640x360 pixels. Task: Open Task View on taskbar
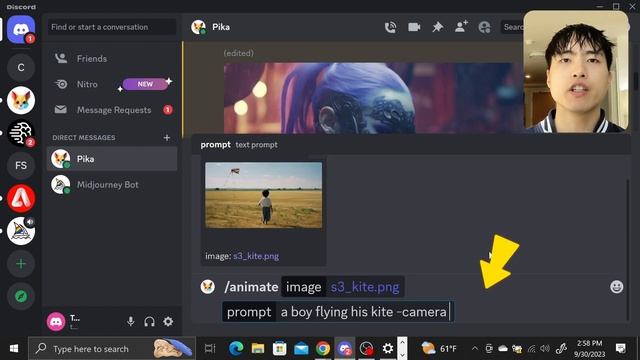pyautogui.click(x=210, y=349)
